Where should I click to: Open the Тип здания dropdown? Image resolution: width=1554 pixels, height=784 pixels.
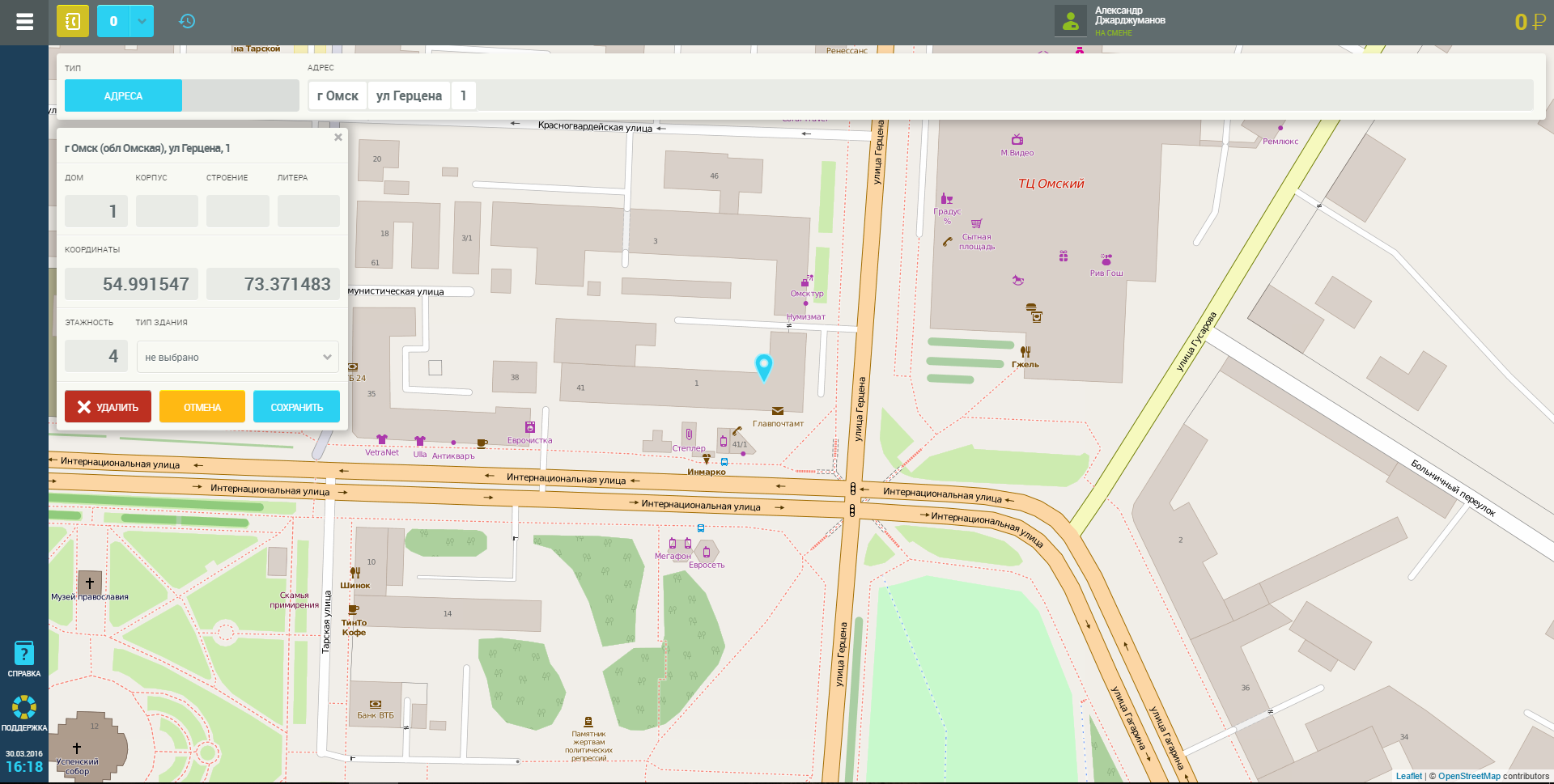point(237,357)
